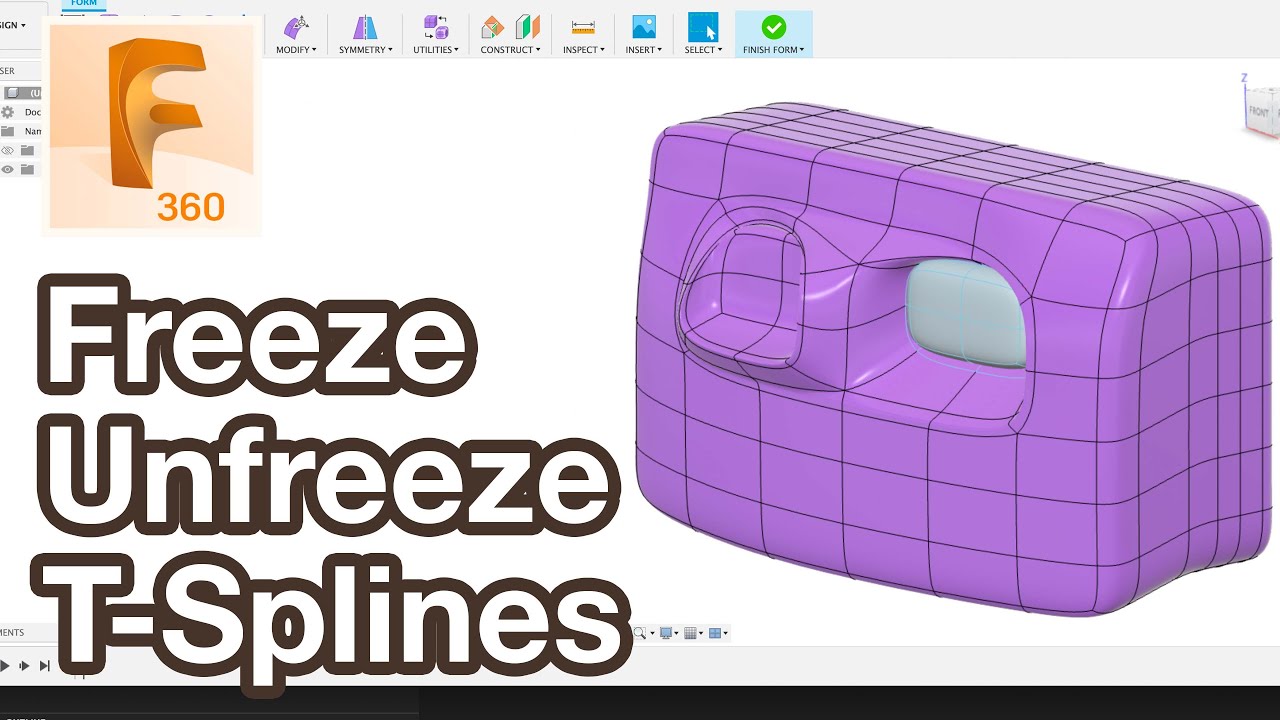
Task: Click the Inspect measure ruler icon
Action: (583, 27)
